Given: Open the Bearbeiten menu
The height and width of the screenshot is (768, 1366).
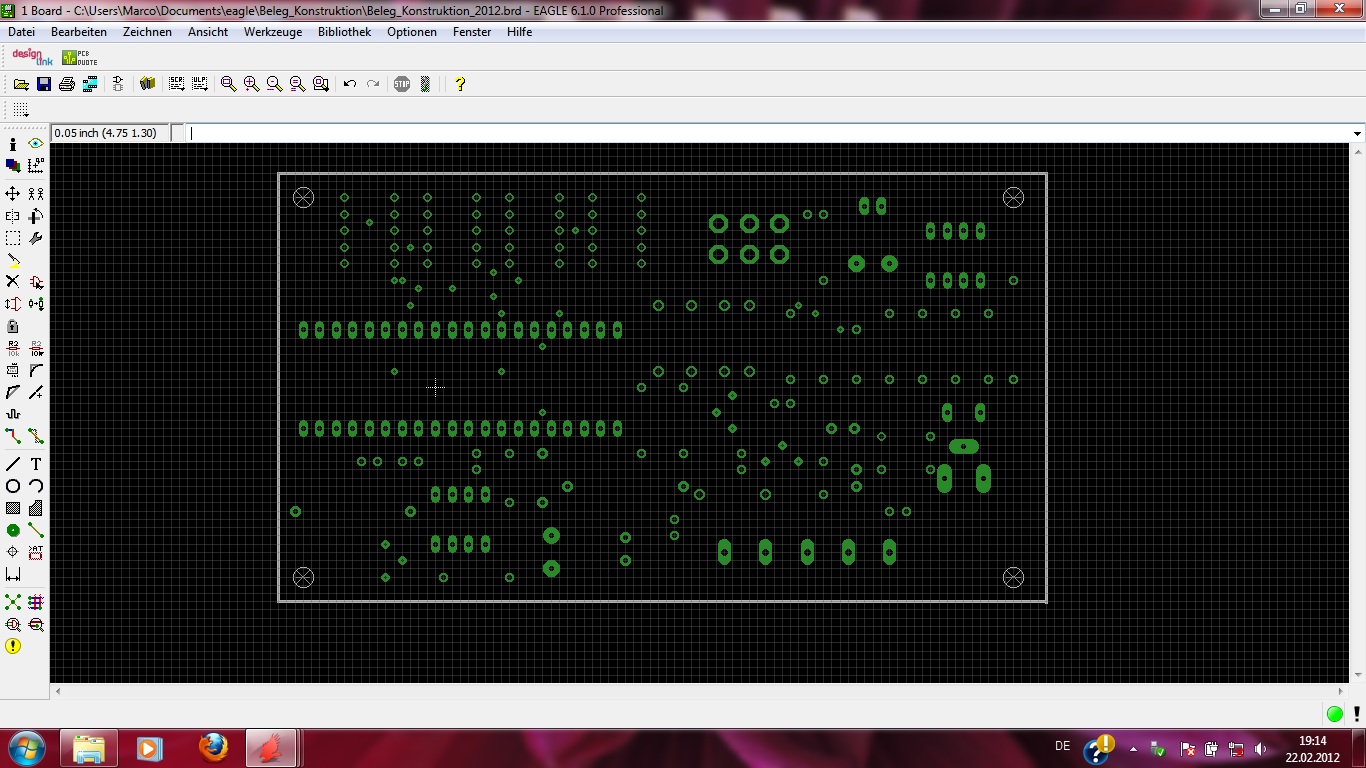Looking at the screenshot, I should (x=79, y=32).
